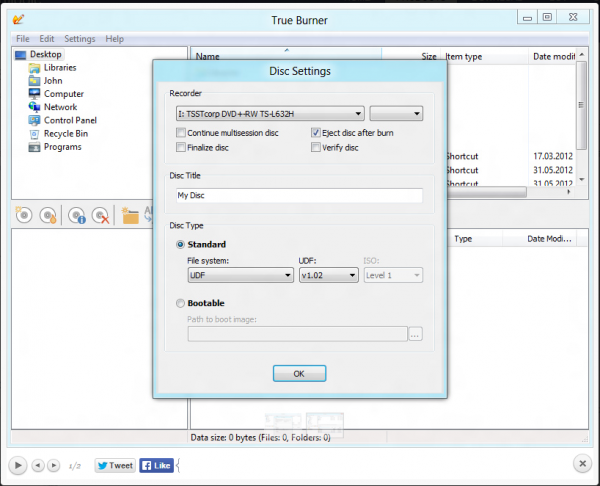
Task: Click the Facebook Like button
Action: [157, 465]
